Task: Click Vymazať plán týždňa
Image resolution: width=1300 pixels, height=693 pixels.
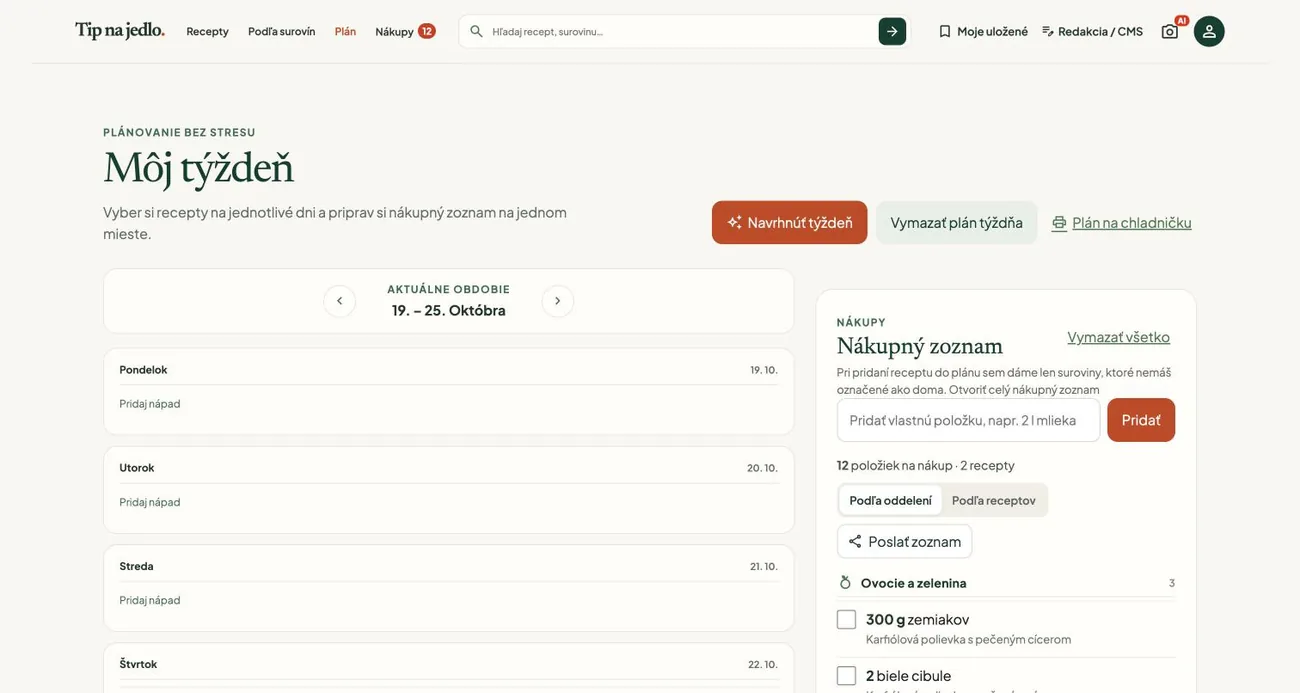Action: [956, 222]
